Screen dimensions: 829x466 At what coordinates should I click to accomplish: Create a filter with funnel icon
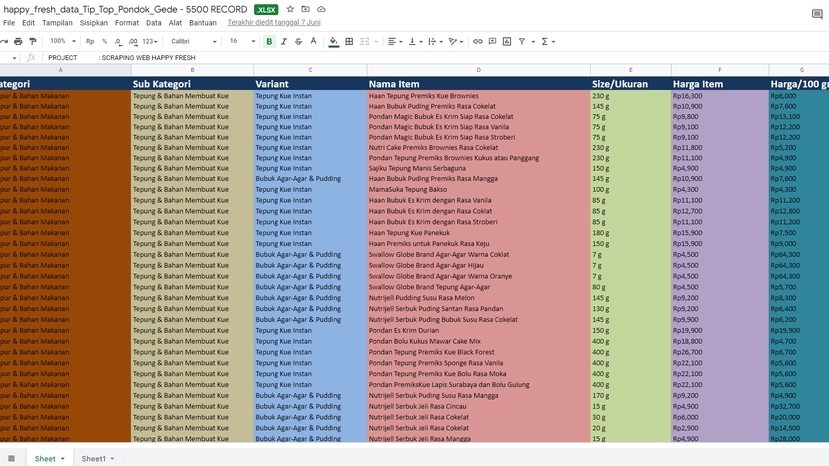(x=522, y=41)
